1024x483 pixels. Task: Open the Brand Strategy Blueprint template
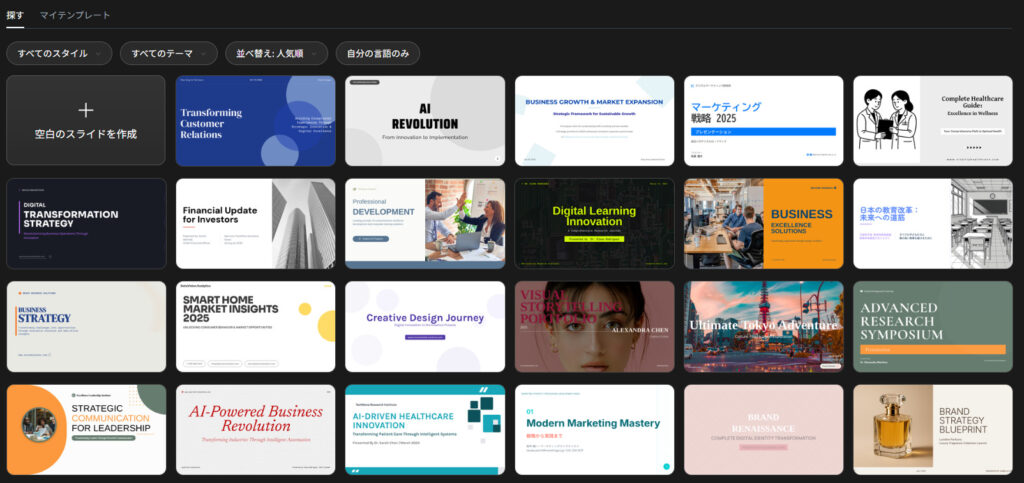point(933,429)
